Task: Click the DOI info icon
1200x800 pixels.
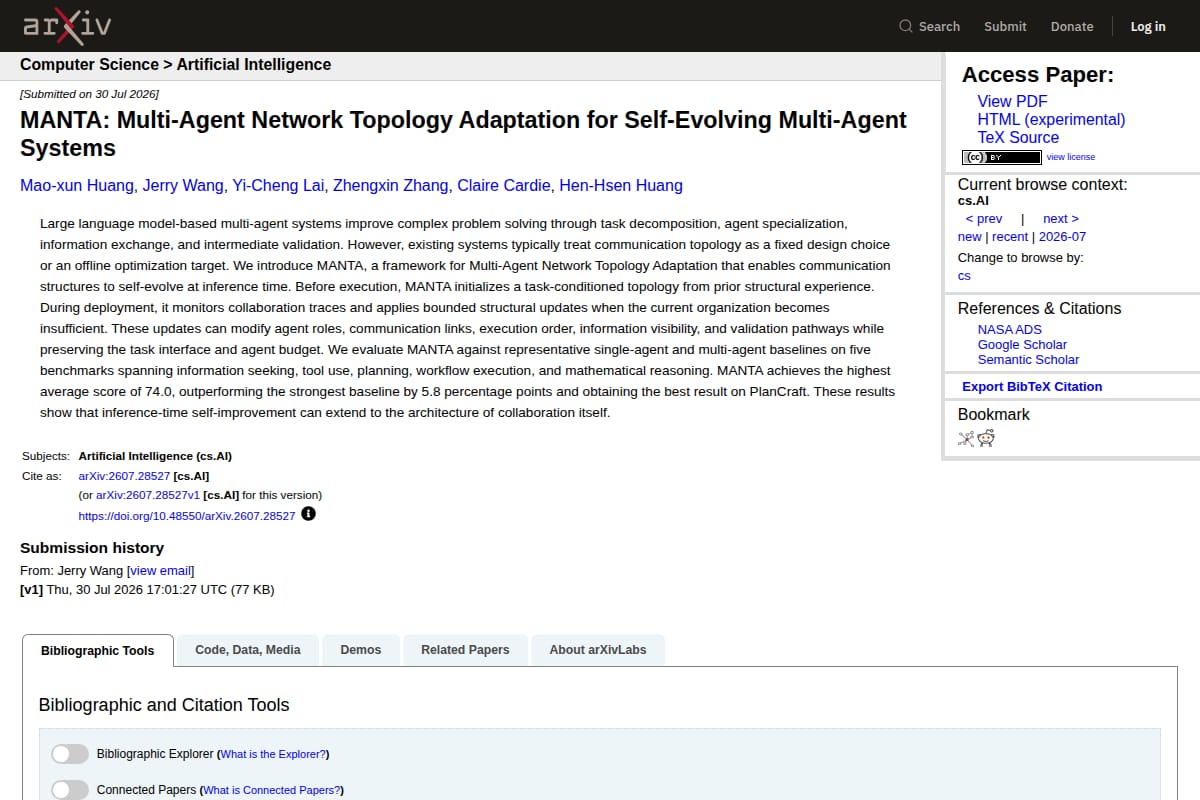Action: (308, 514)
